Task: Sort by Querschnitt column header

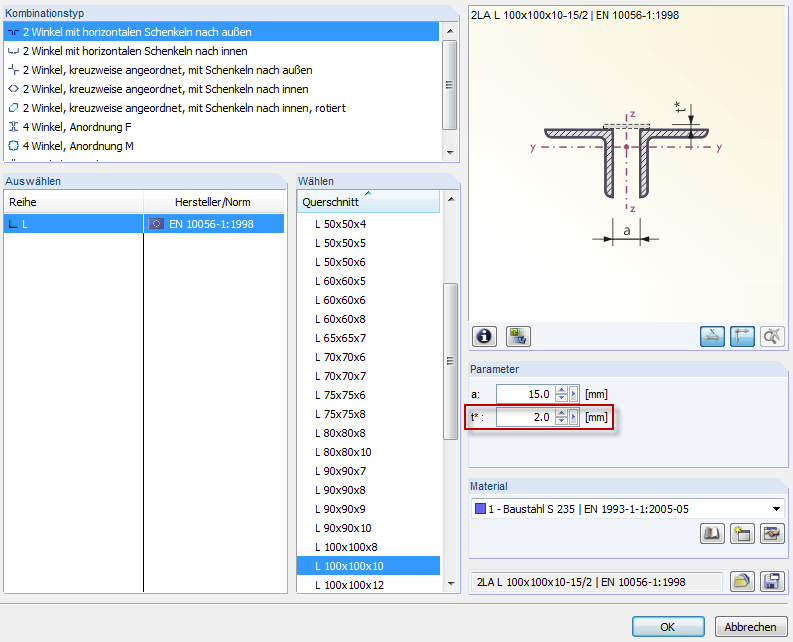Action: (368, 202)
